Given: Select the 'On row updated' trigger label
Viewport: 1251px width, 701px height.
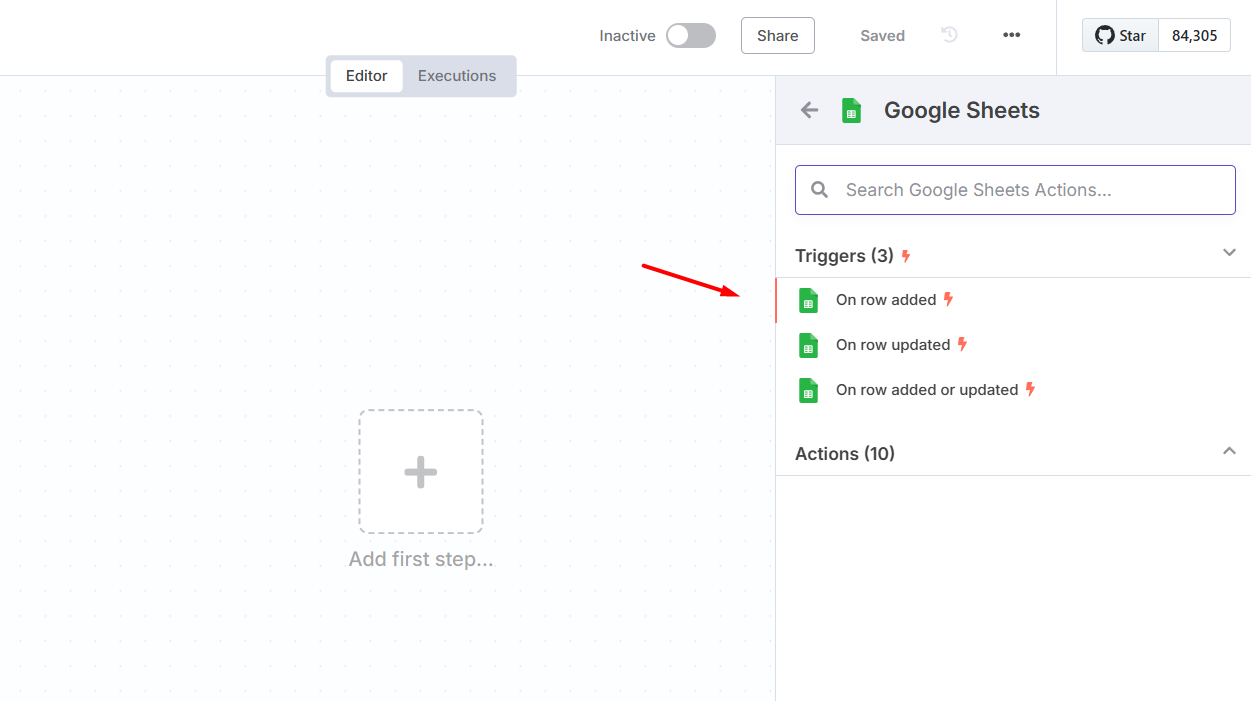Looking at the screenshot, I should point(893,345).
